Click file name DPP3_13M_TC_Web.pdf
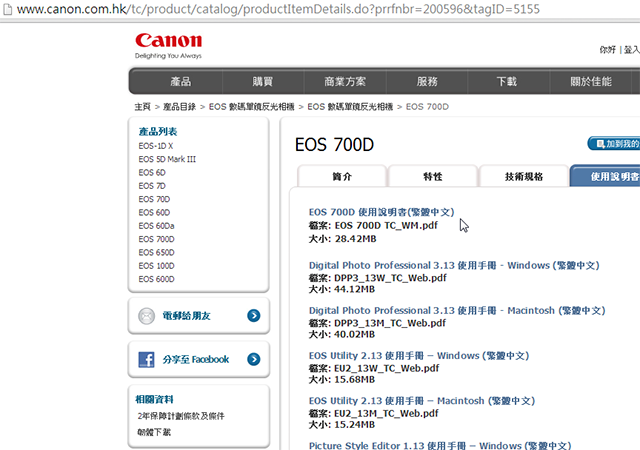 390,323
